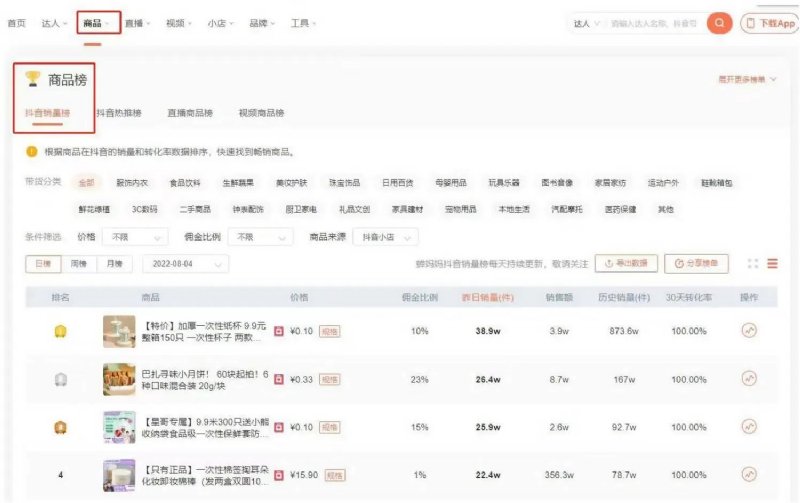This screenshot has height=503, width=800.
Task: Switch to list view icon
Action: point(772,264)
